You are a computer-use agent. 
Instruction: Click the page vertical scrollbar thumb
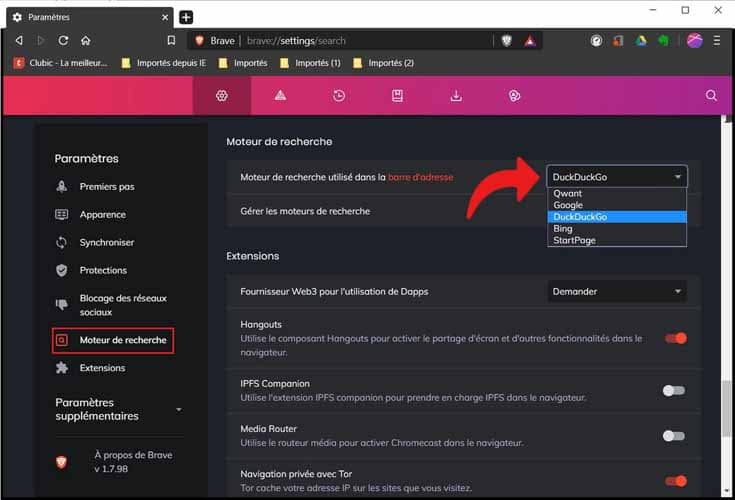[x=727, y=408]
